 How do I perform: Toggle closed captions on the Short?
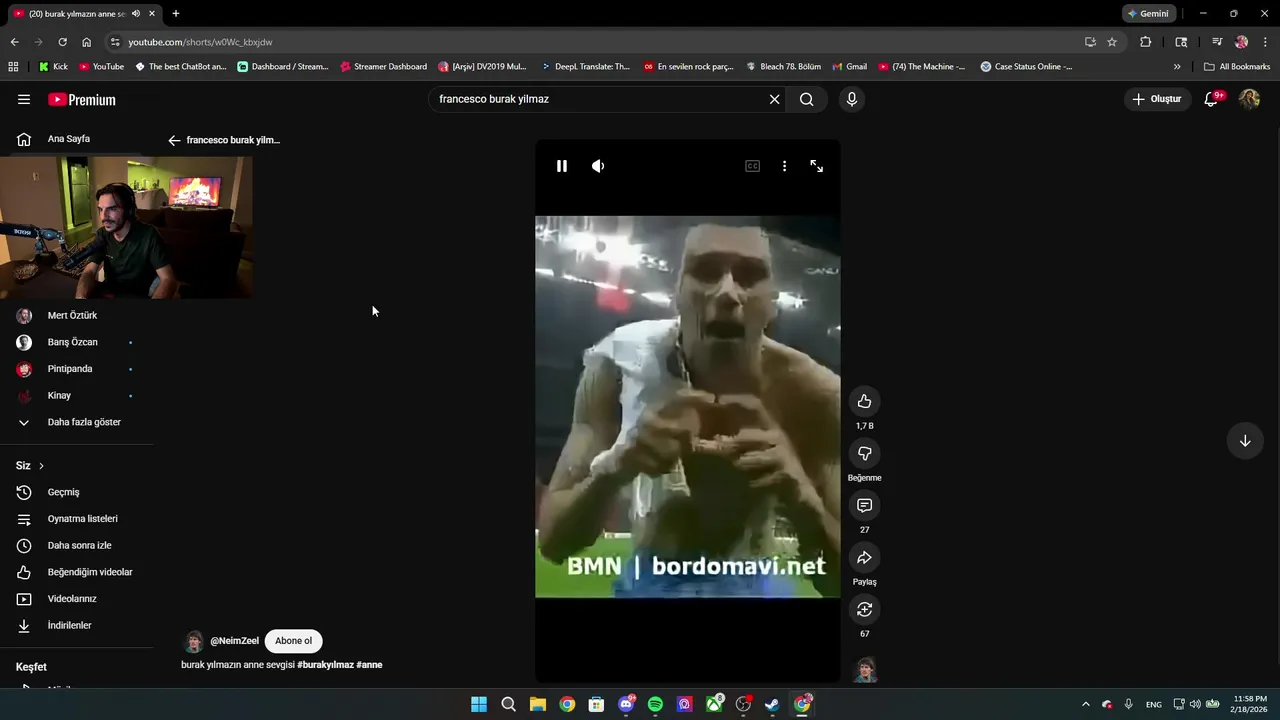tap(752, 166)
